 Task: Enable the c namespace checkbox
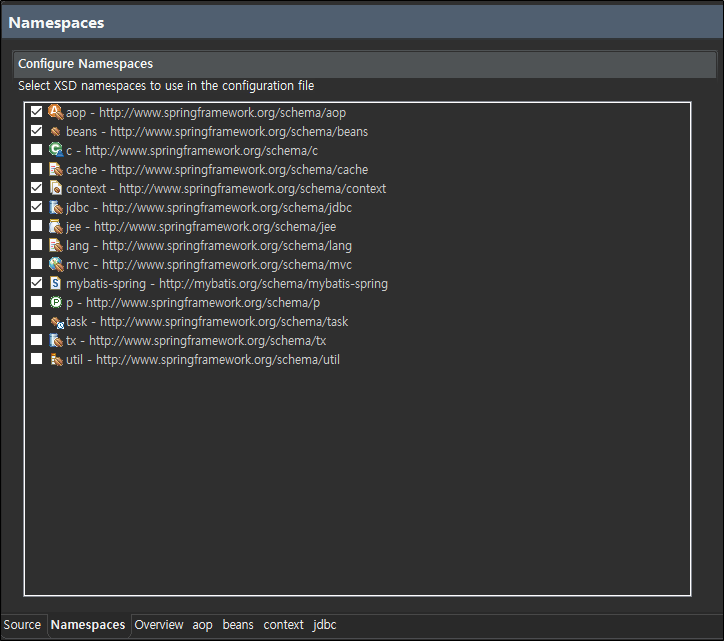[x=36, y=150]
